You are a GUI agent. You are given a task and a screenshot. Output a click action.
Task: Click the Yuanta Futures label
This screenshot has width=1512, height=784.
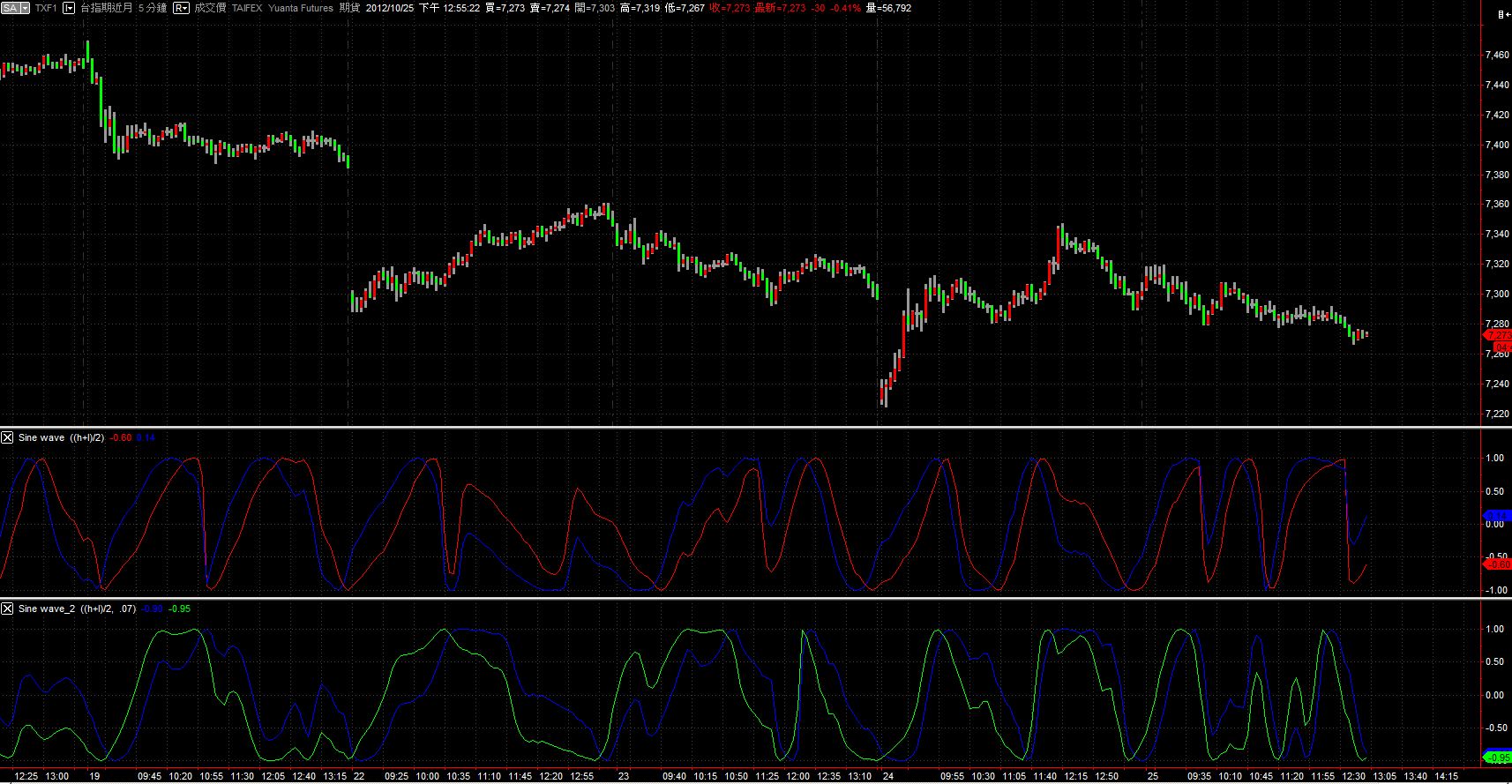pos(301,8)
